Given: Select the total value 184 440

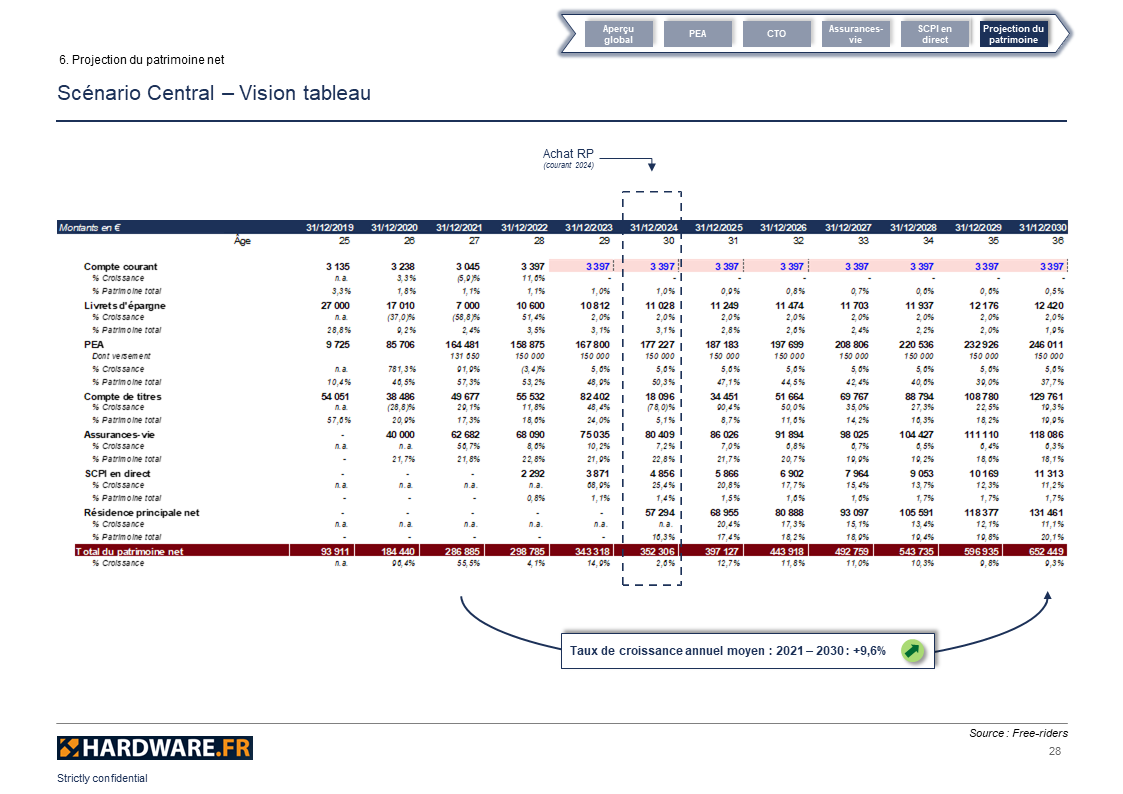Looking at the screenshot, I should tap(397, 551).
